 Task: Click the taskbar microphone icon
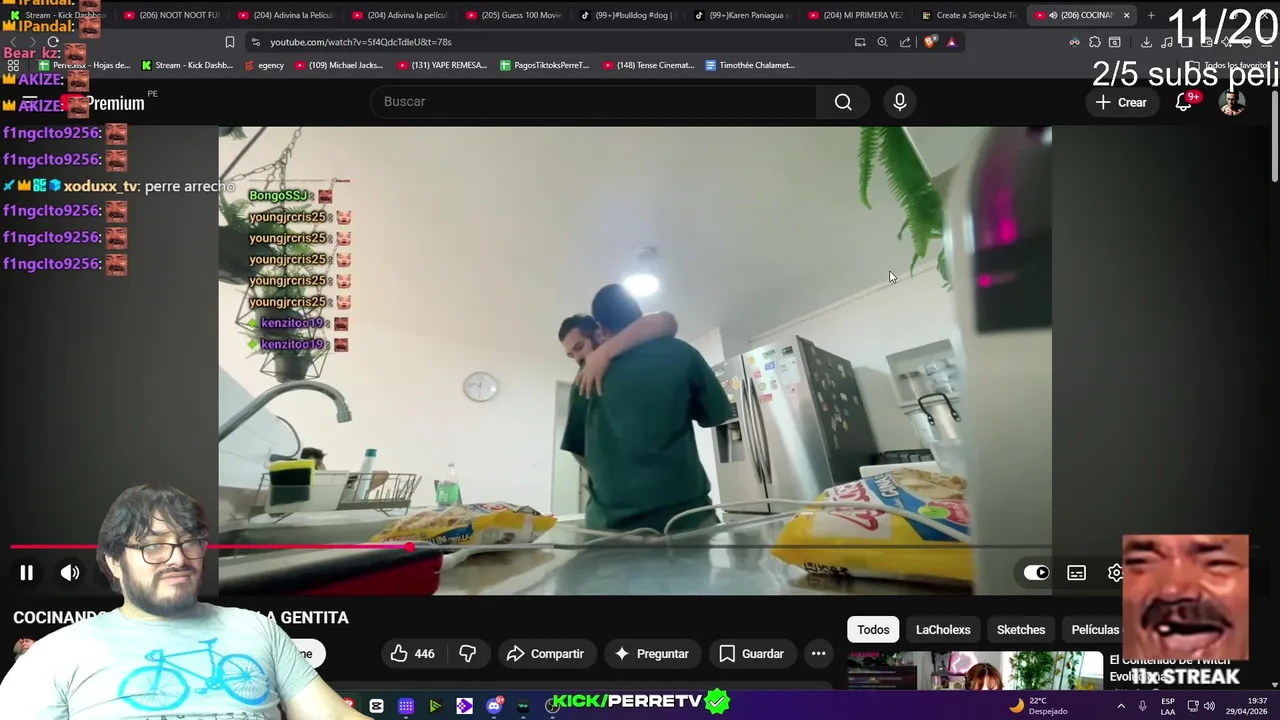click(1142, 706)
